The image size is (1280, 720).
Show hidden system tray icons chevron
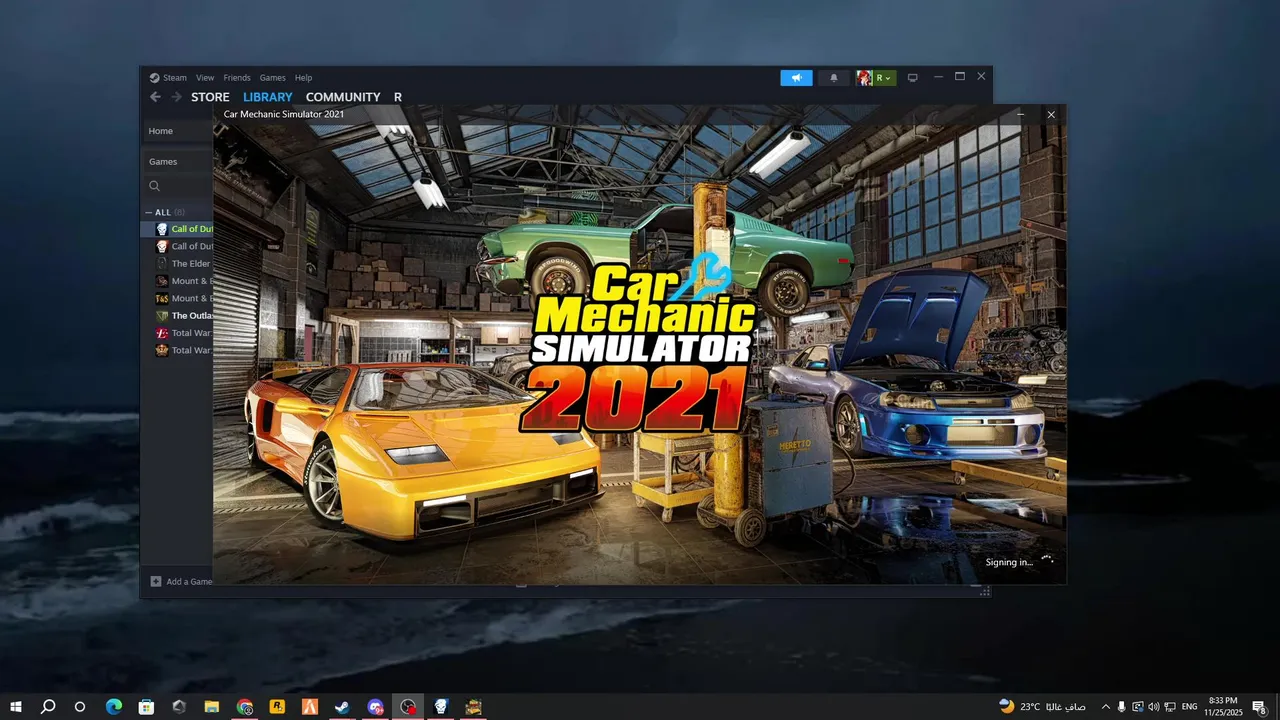(x=1105, y=706)
